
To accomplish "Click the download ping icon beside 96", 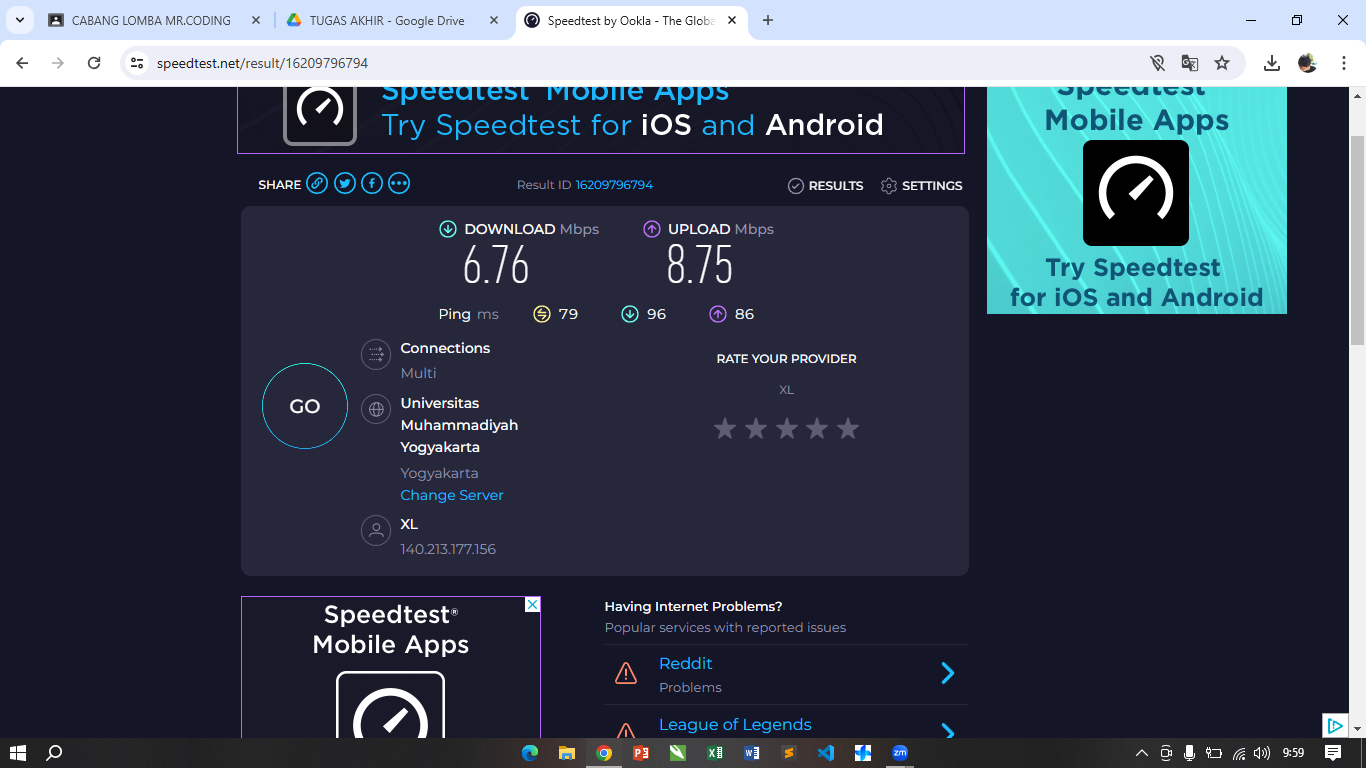I will (630, 314).
